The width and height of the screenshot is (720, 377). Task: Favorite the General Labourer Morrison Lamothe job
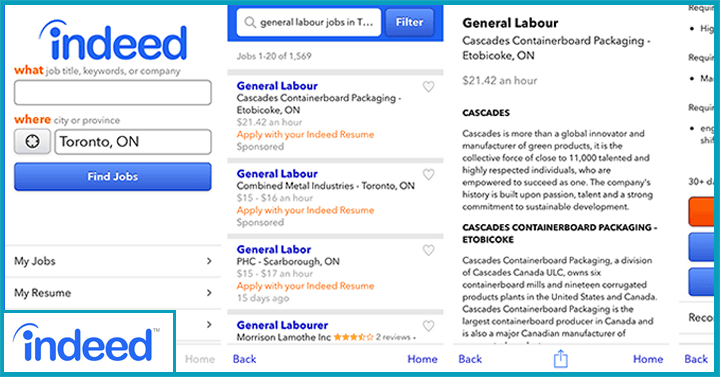(x=428, y=326)
